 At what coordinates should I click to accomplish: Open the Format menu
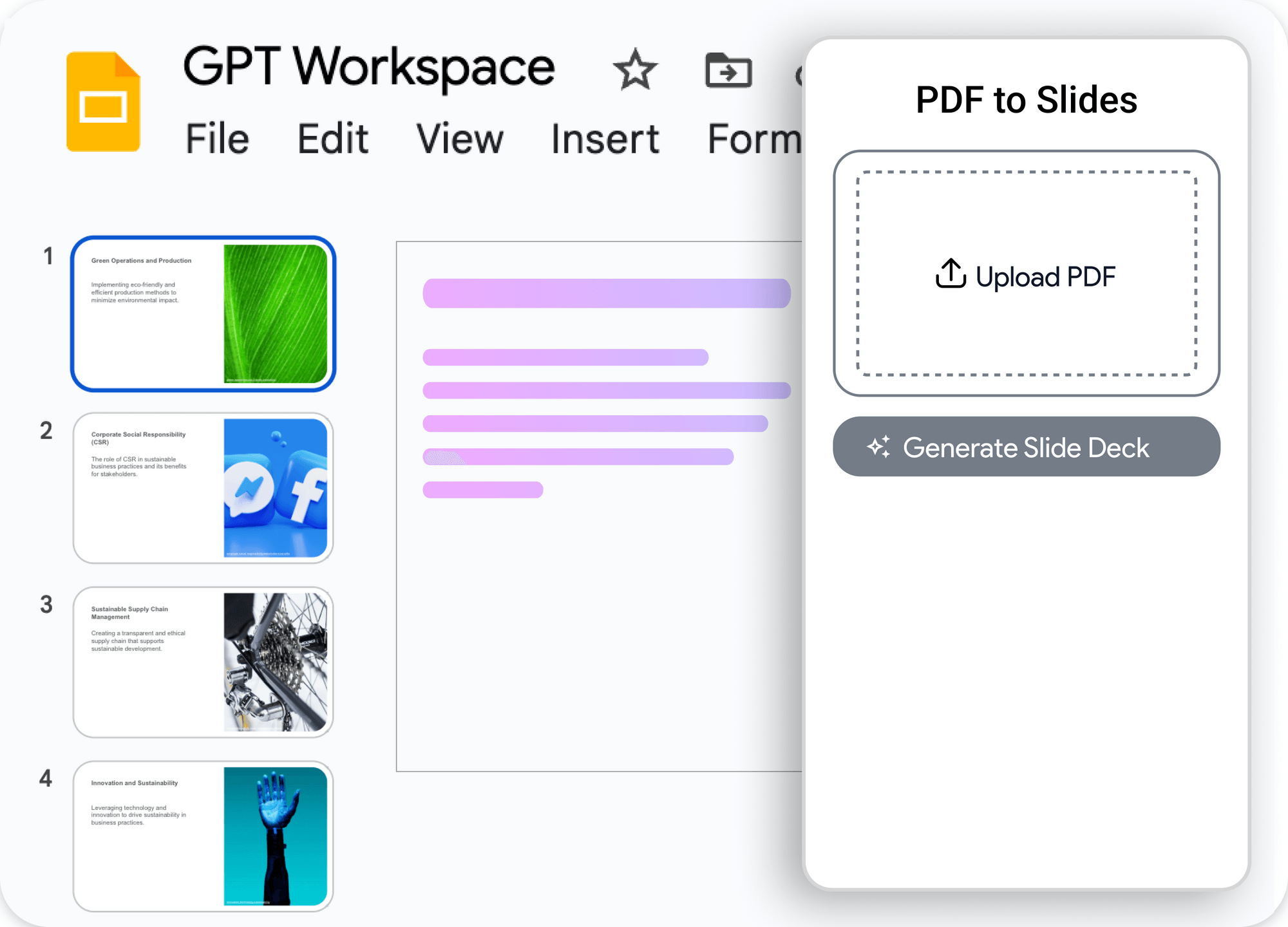click(755, 138)
